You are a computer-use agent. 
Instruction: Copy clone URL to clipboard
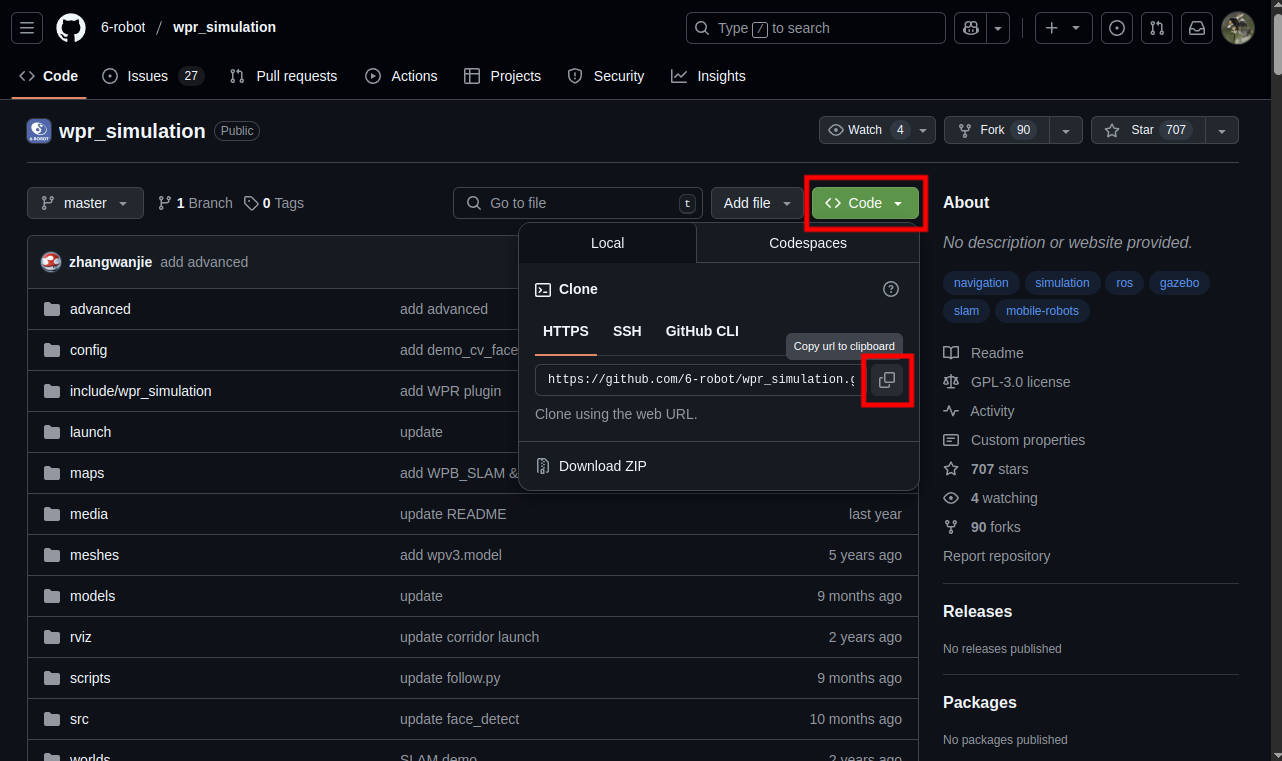pyautogui.click(x=886, y=380)
